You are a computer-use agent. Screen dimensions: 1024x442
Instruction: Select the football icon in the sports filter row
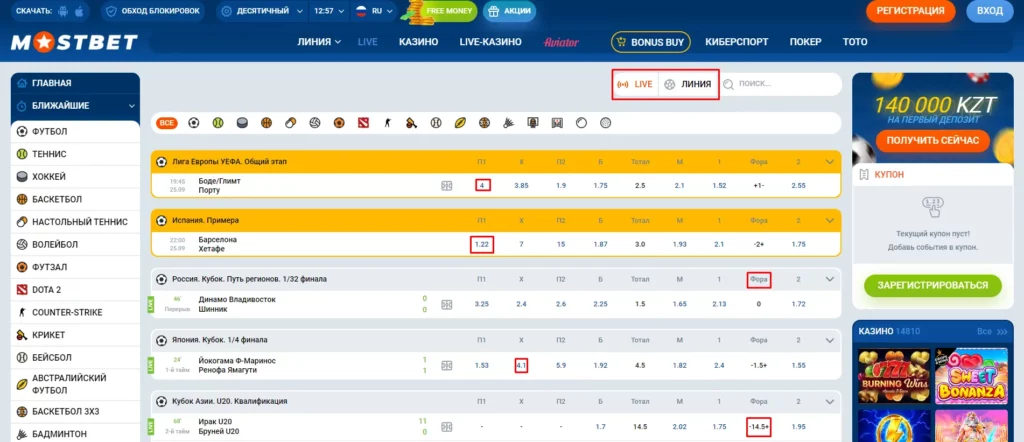pyautogui.click(x=193, y=123)
